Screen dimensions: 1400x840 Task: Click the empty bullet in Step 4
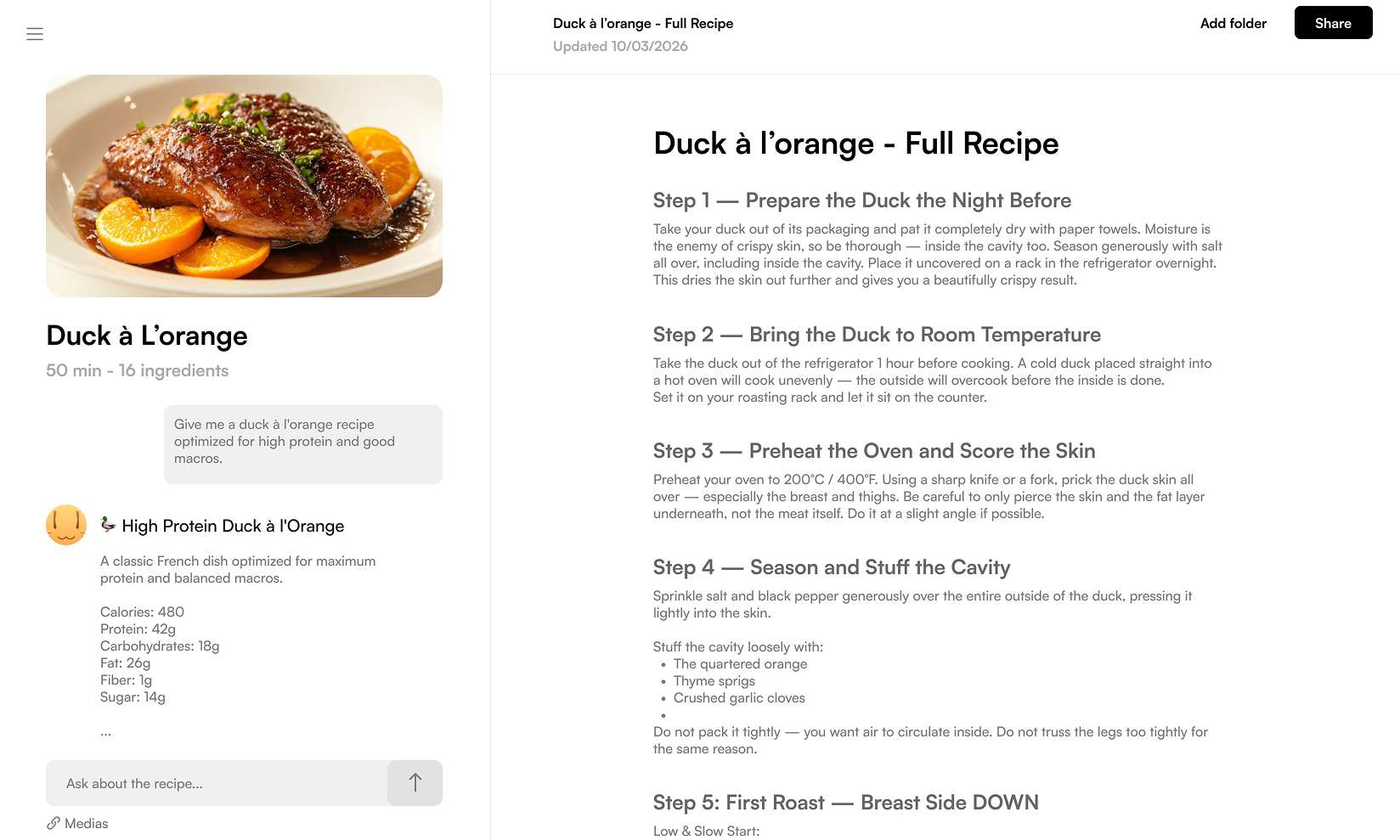point(663,715)
